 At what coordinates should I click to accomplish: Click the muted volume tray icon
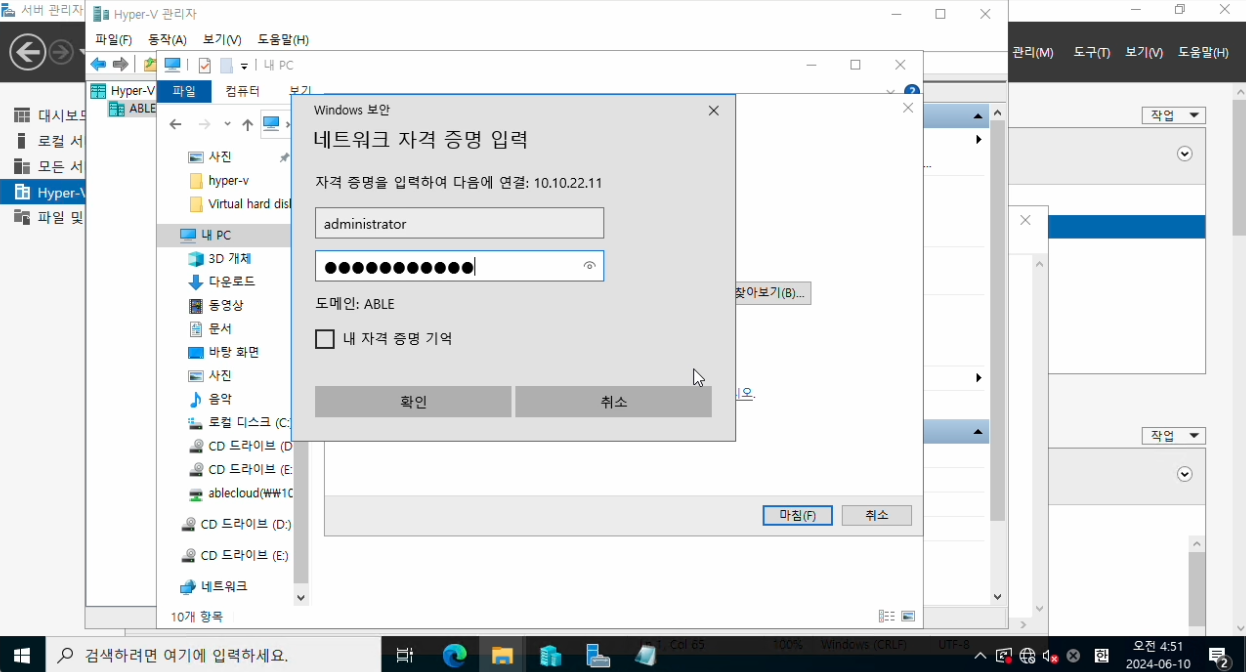click(x=1051, y=656)
